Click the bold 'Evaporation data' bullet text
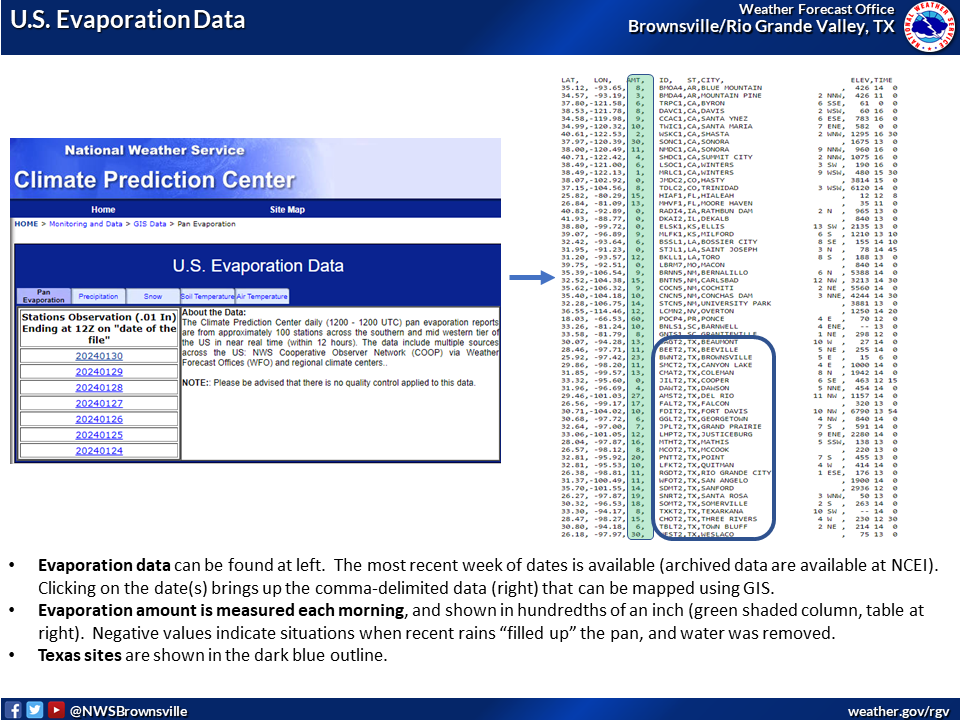960x720 pixels. point(104,565)
